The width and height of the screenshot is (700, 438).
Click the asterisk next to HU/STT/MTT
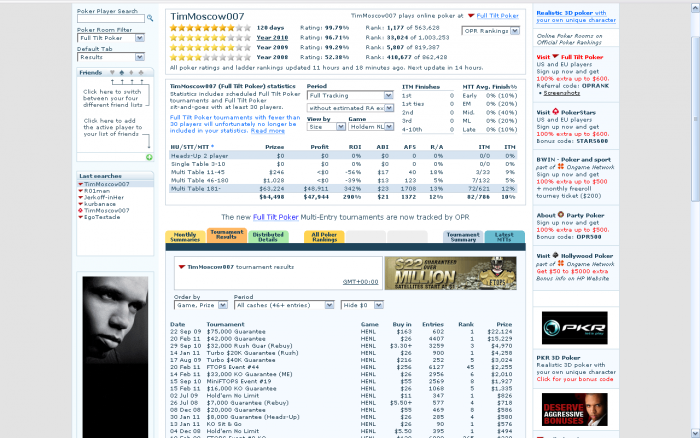click(212, 146)
